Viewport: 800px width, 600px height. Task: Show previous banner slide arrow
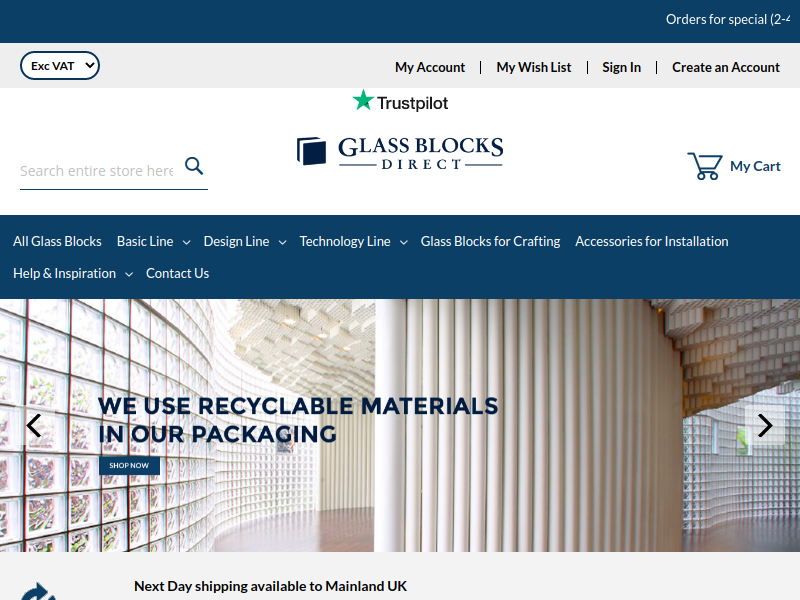34,426
